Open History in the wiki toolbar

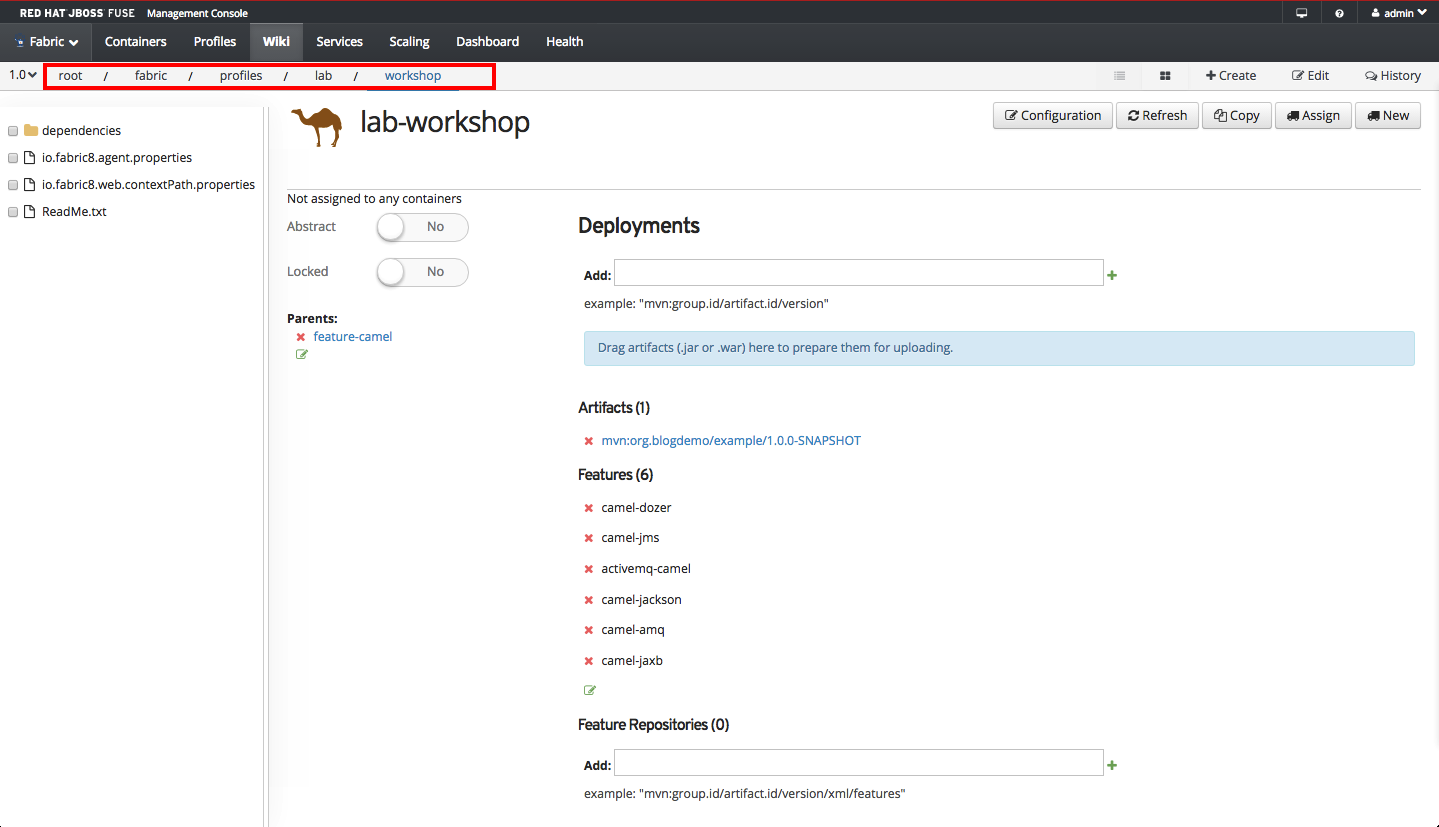point(1393,75)
